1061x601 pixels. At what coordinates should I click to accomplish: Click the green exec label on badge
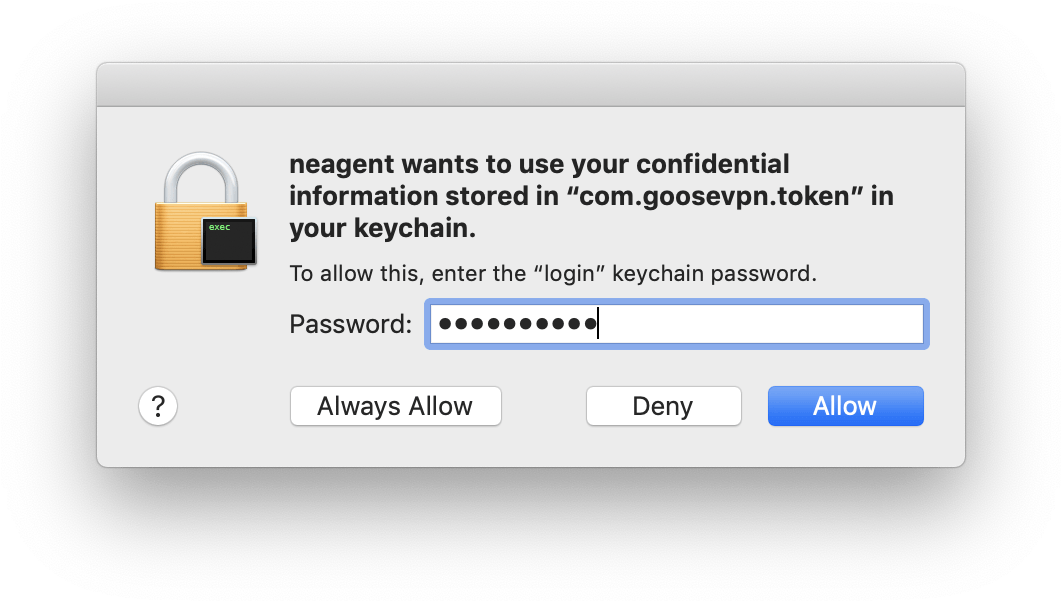219,227
